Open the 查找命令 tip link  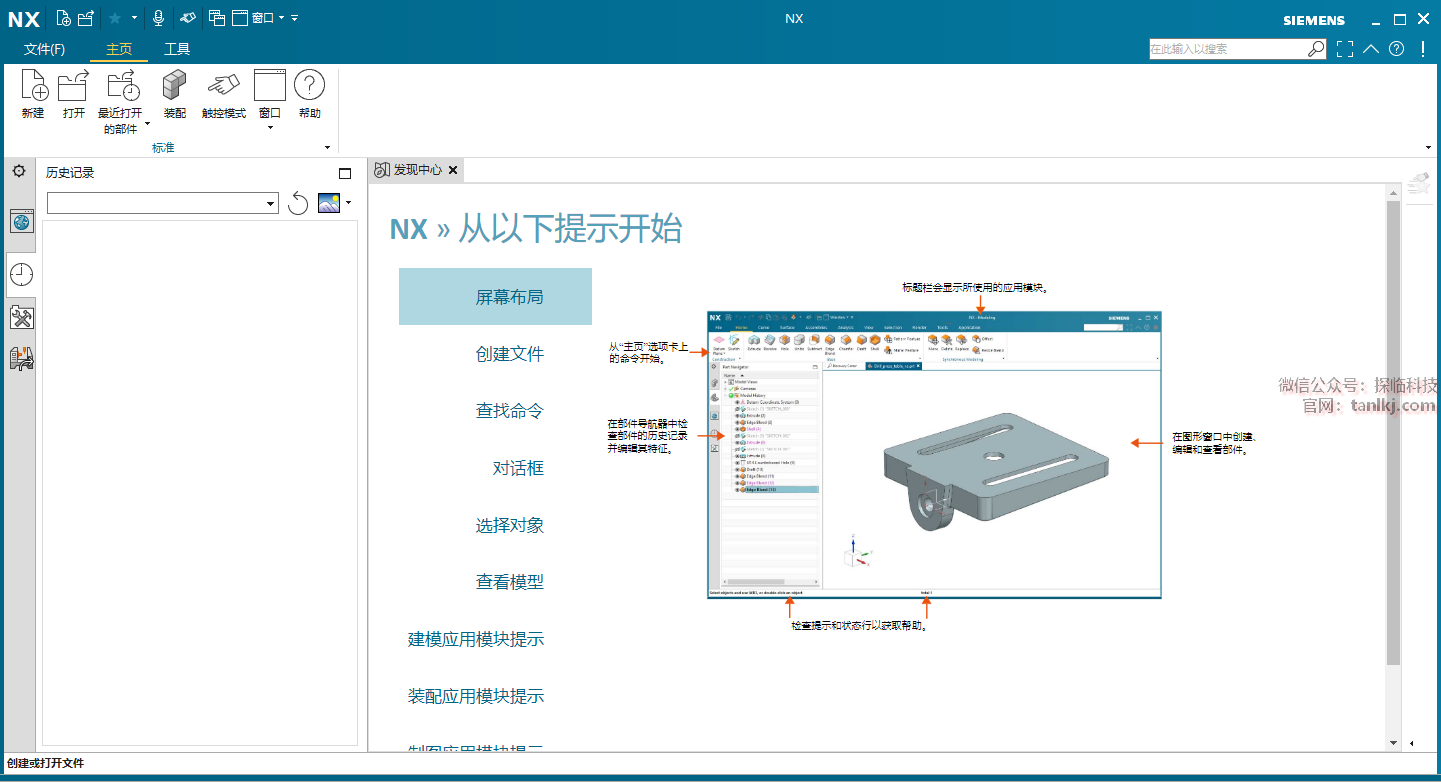point(509,411)
